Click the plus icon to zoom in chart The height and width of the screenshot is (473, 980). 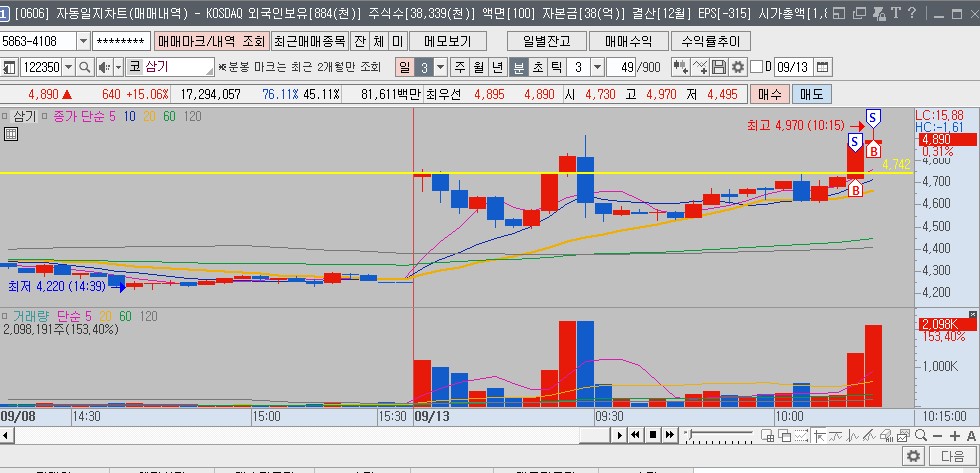click(x=954, y=436)
